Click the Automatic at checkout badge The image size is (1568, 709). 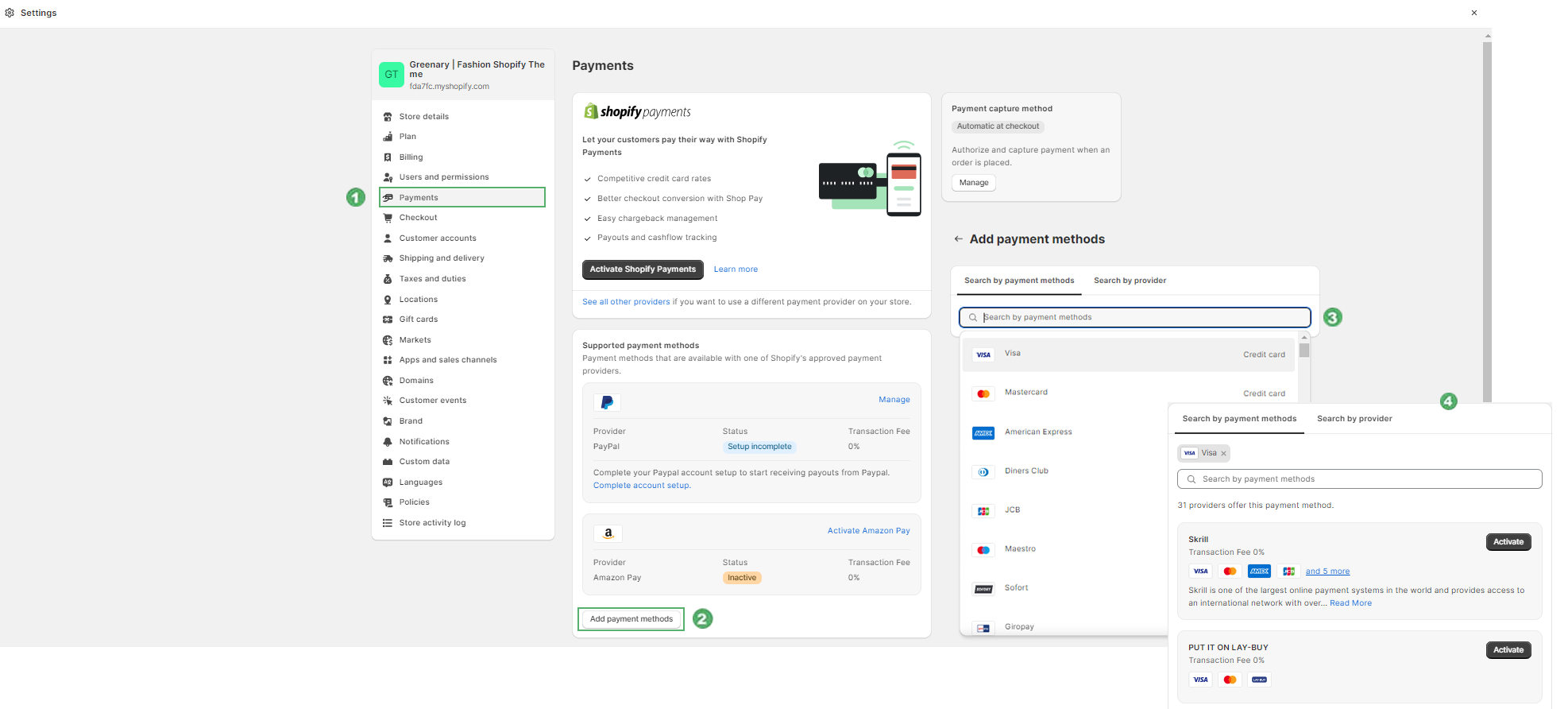[x=998, y=126]
